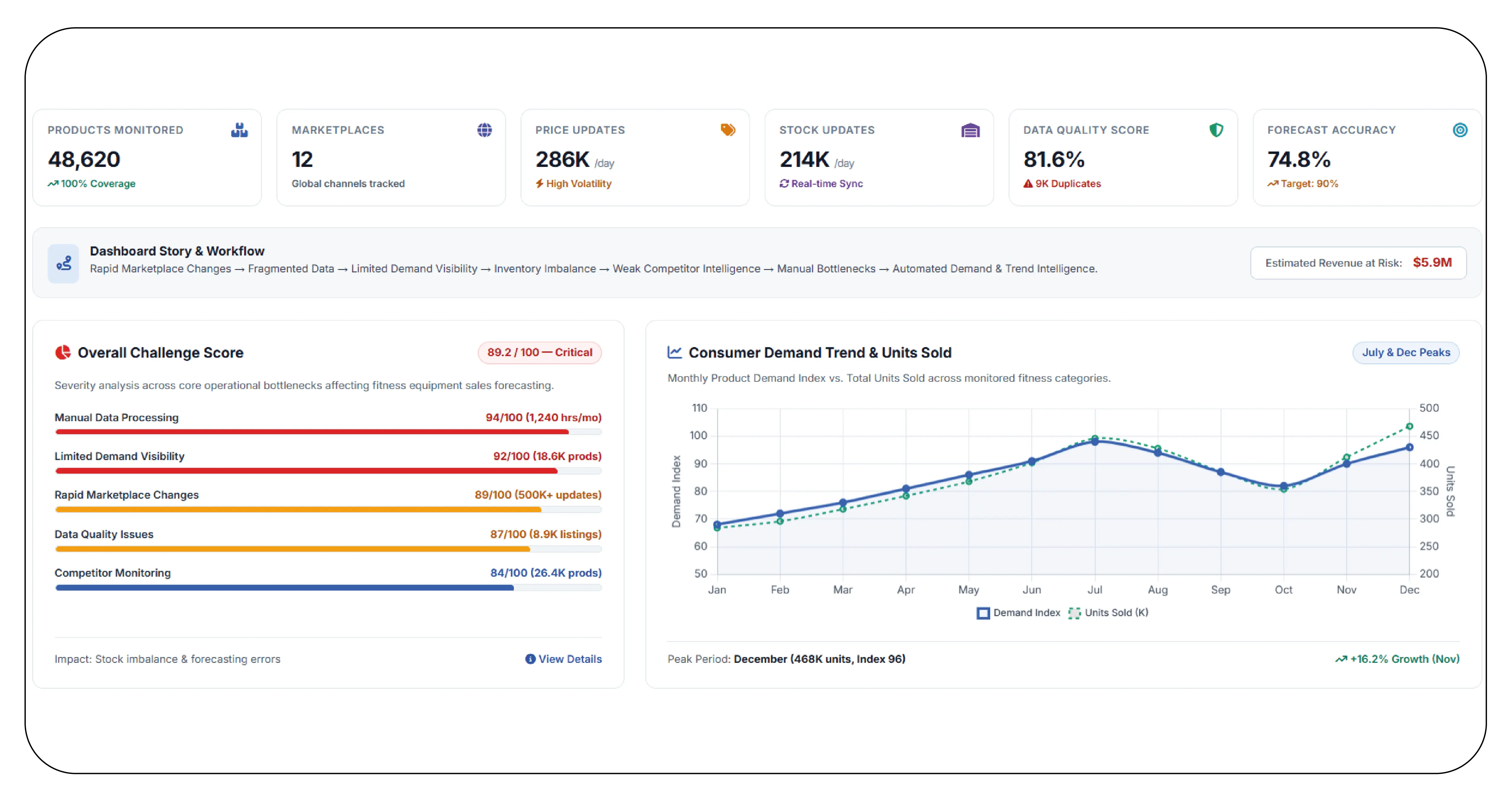Click the July & Dec Peaks badge

pyautogui.click(x=1406, y=353)
